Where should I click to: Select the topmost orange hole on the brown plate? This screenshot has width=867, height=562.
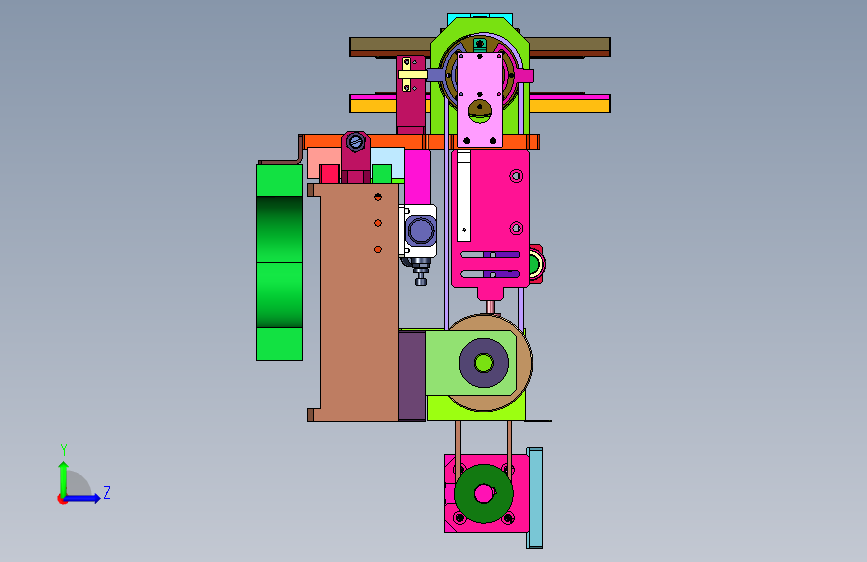[x=378, y=196]
